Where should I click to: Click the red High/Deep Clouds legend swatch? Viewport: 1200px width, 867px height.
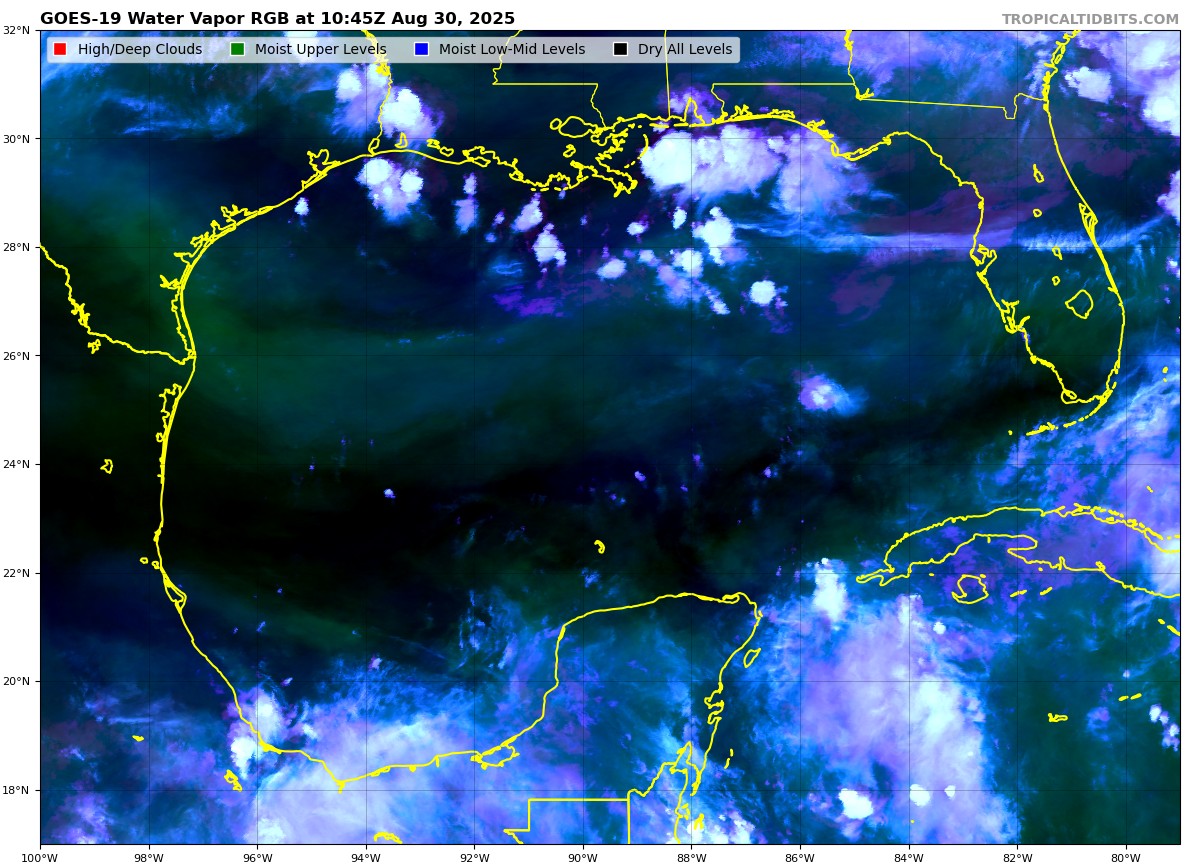[x=60, y=49]
